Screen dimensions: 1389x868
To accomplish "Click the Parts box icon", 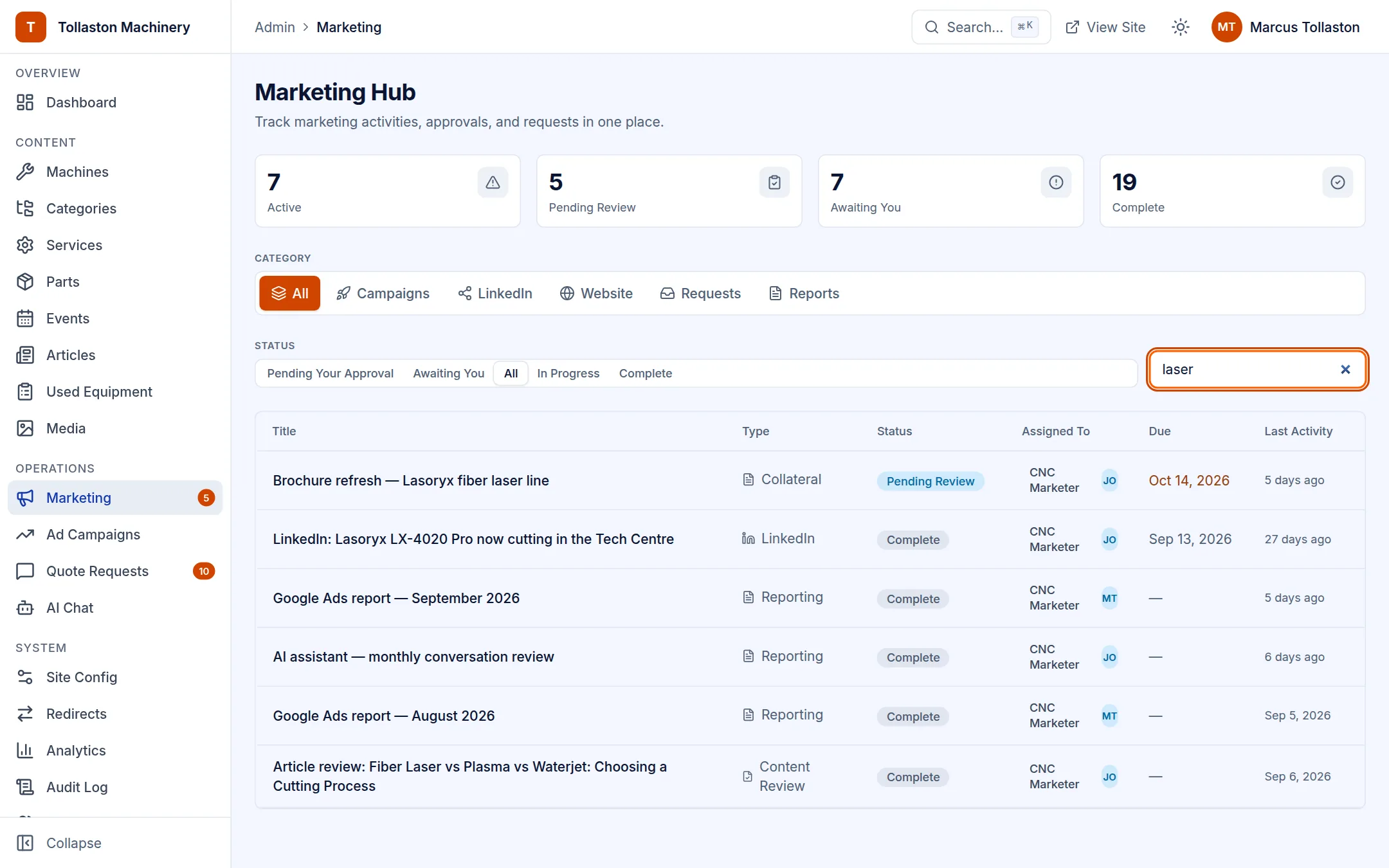I will [x=25, y=282].
